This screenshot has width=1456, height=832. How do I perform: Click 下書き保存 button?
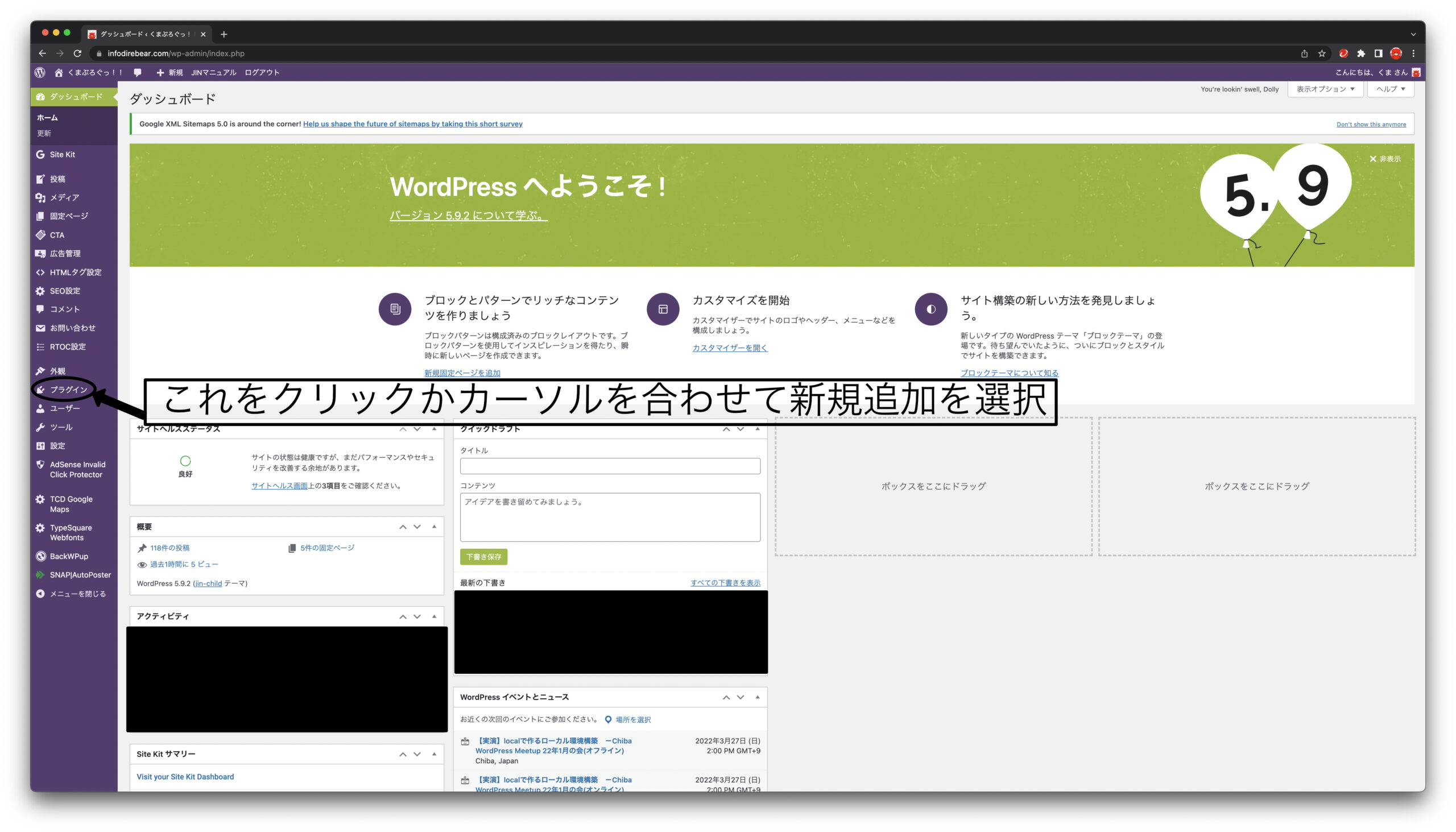[x=483, y=557]
